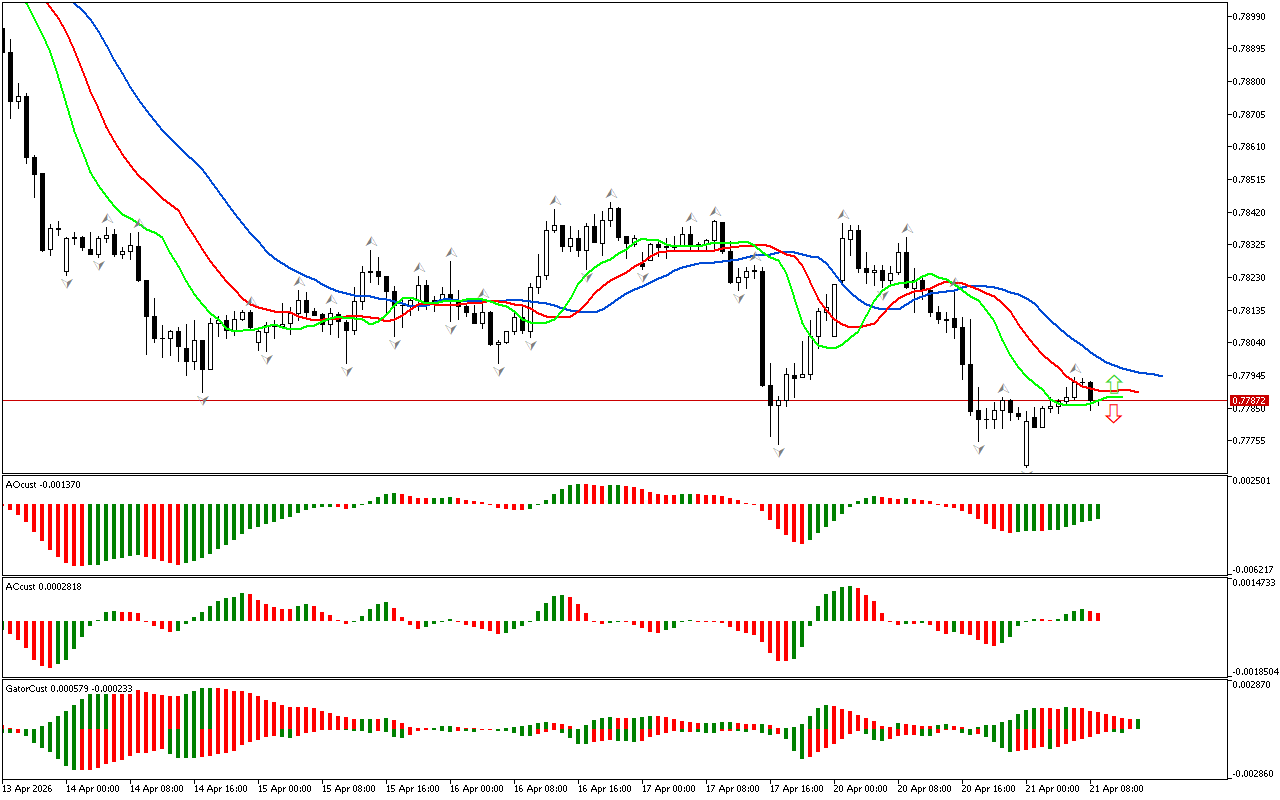The image size is (1280, 800).
Task: Click the blue Alligator jaw line's right end
Action: click(1160, 376)
